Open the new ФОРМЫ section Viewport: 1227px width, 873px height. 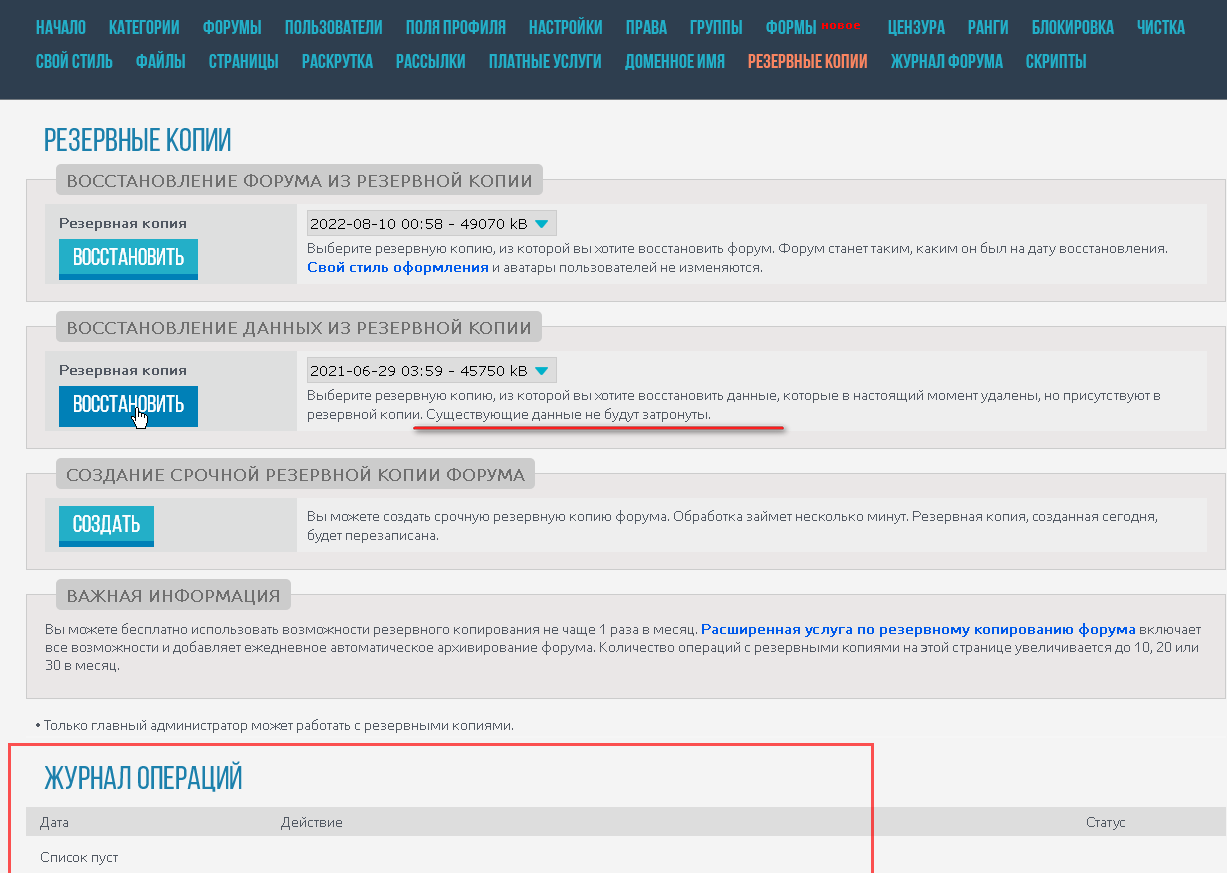tap(793, 28)
